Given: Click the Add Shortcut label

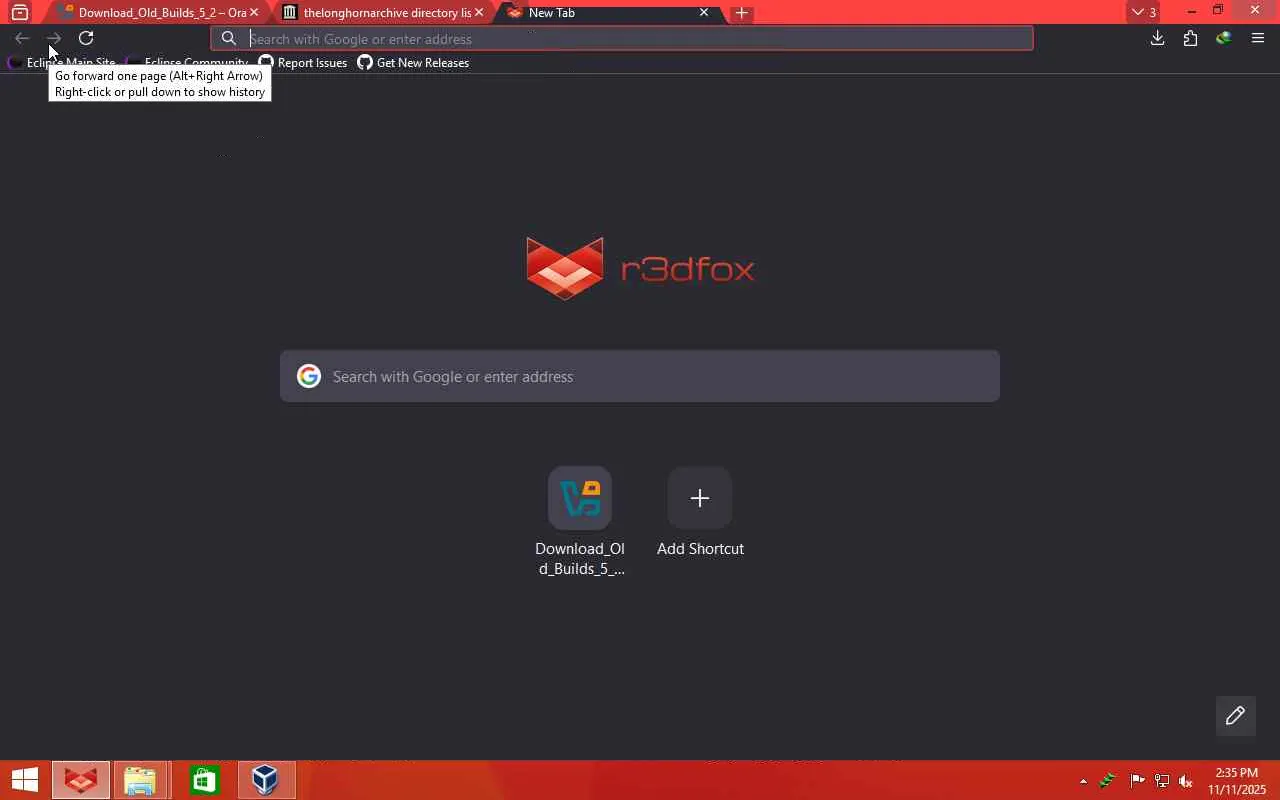Looking at the screenshot, I should coord(700,549).
